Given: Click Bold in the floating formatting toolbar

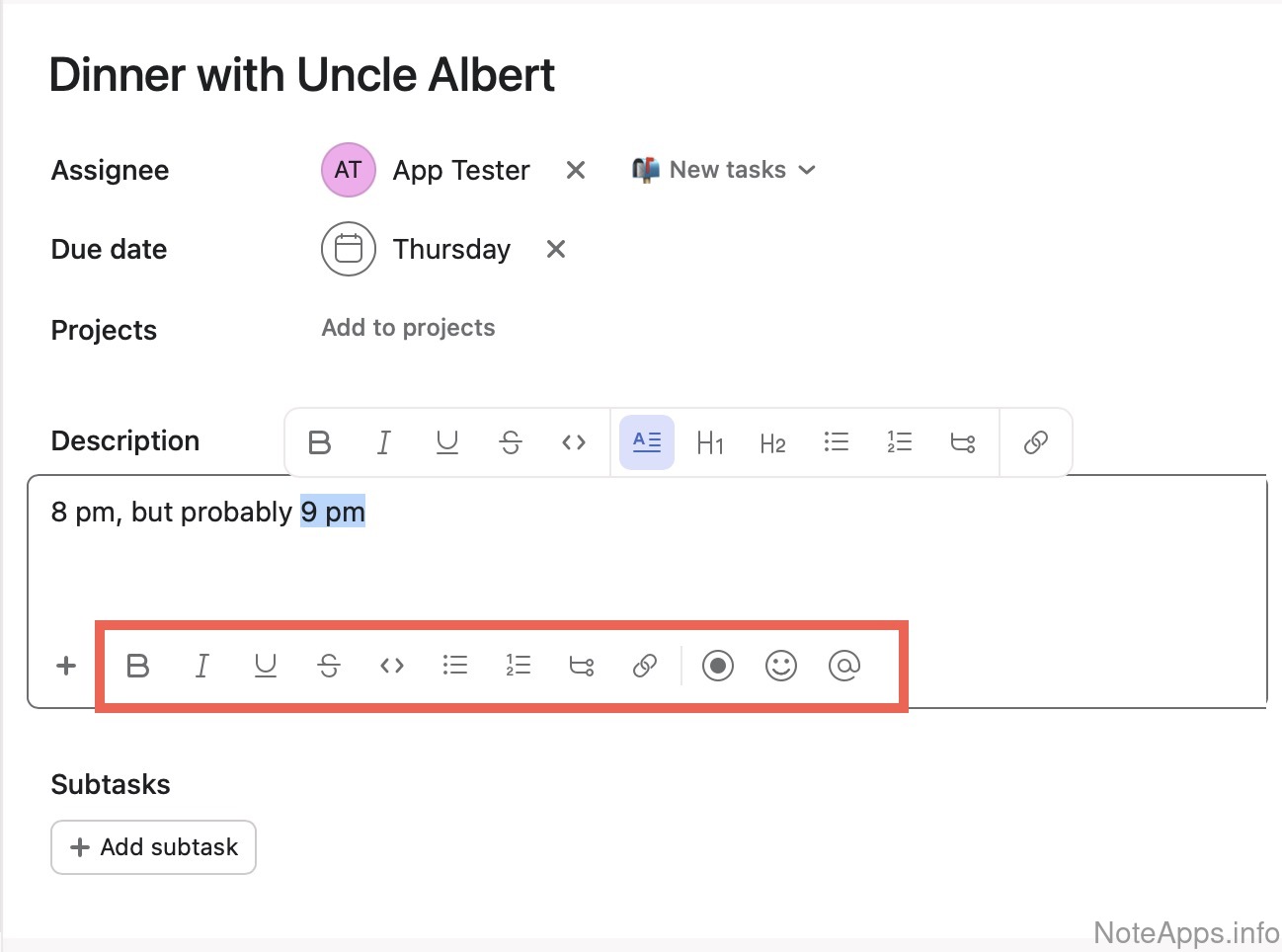Looking at the screenshot, I should (x=319, y=442).
